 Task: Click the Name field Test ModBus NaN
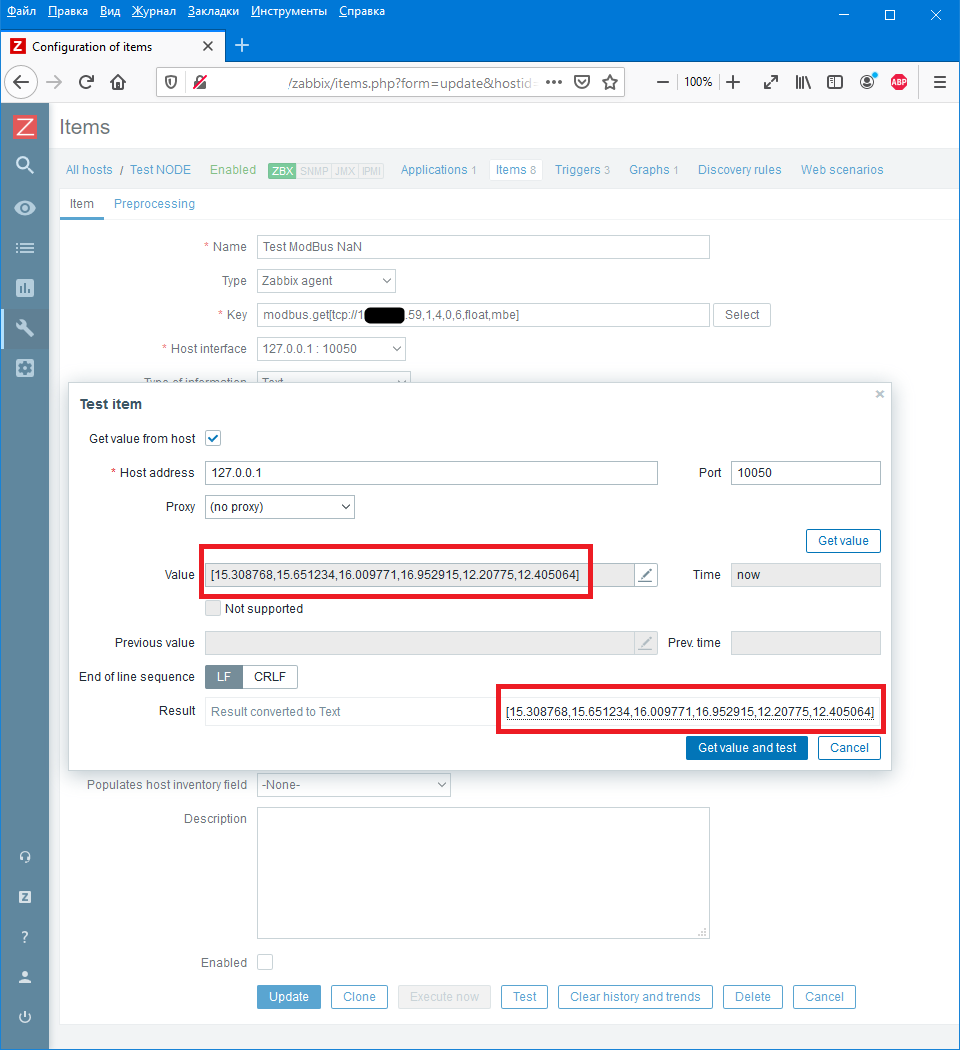point(483,247)
